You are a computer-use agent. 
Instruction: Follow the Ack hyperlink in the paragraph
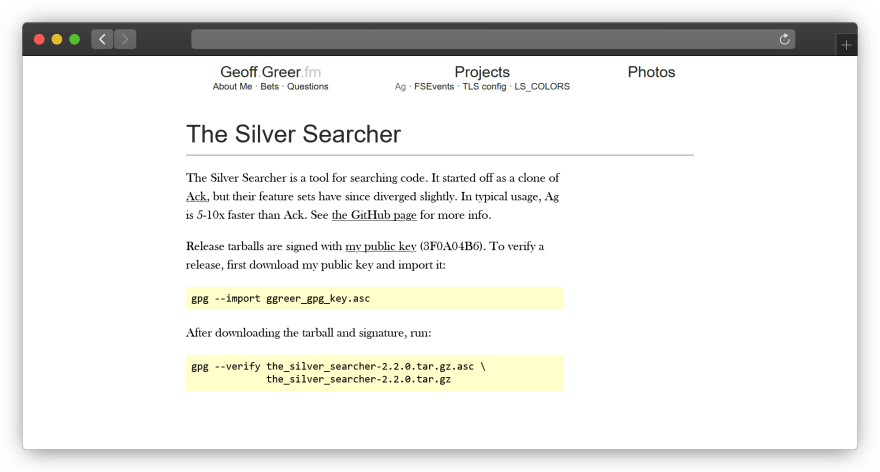tap(196, 196)
